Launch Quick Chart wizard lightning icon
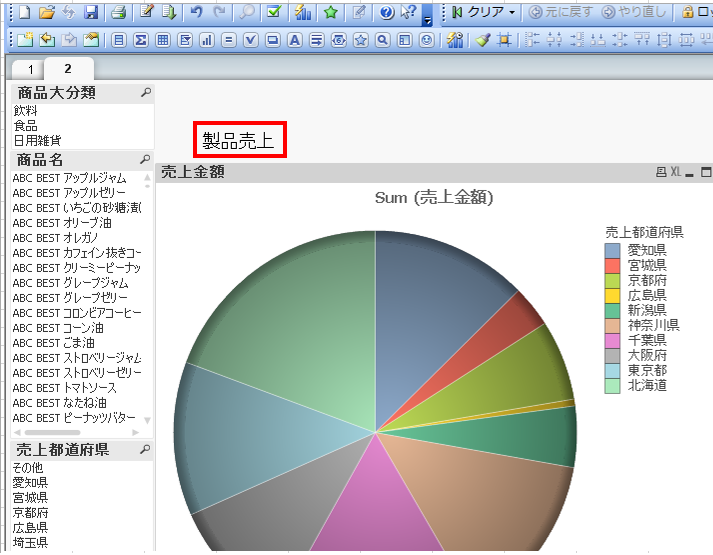This screenshot has width=713, height=555. [302, 12]
